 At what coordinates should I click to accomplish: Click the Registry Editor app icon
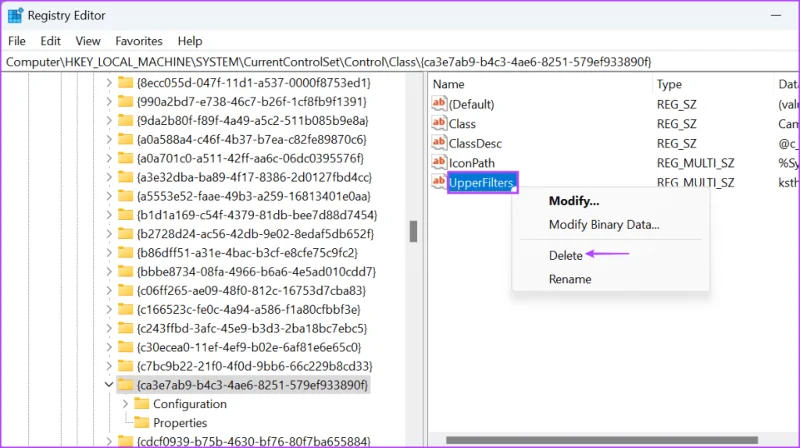coord(15,15)
